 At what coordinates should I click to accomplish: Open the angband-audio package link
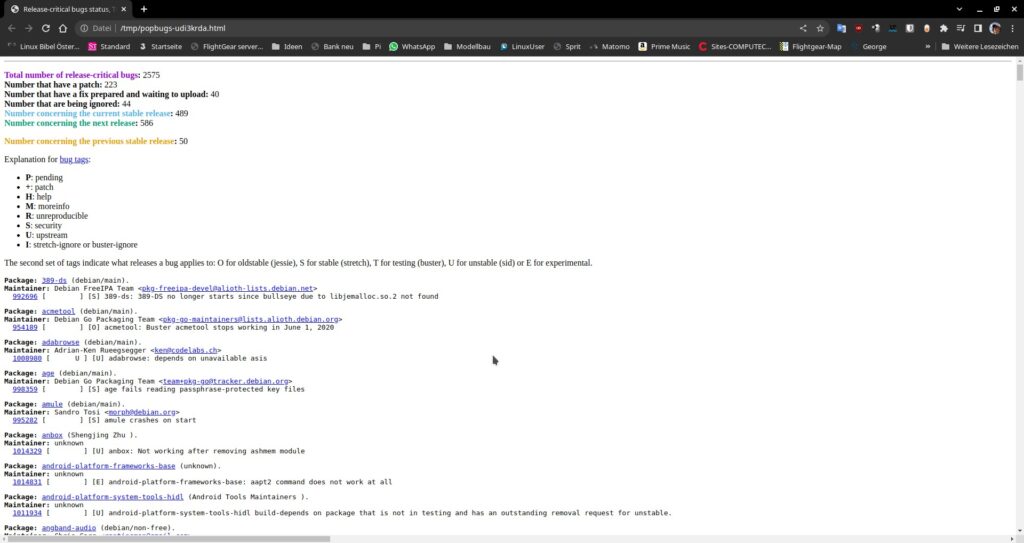(x=69, y=528)
